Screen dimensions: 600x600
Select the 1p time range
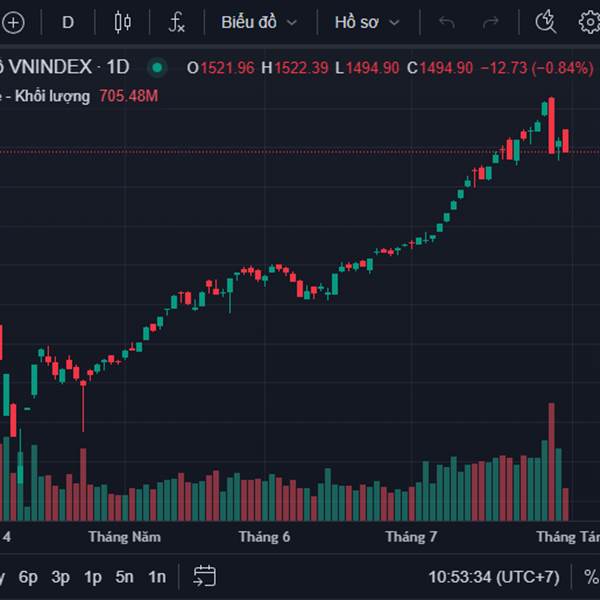coord(93,577)
